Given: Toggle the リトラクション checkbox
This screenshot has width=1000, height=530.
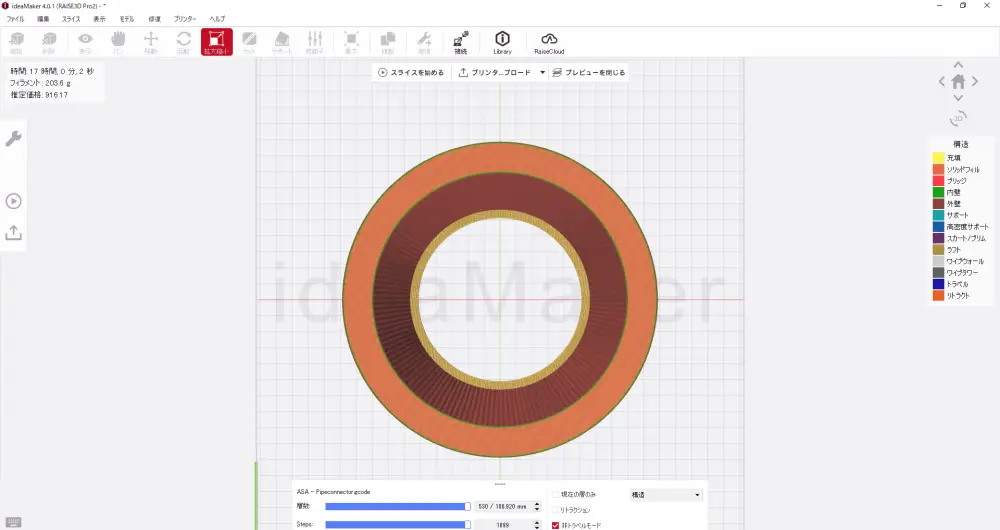Looking at the screenshot, I should (x=556, y=510).
